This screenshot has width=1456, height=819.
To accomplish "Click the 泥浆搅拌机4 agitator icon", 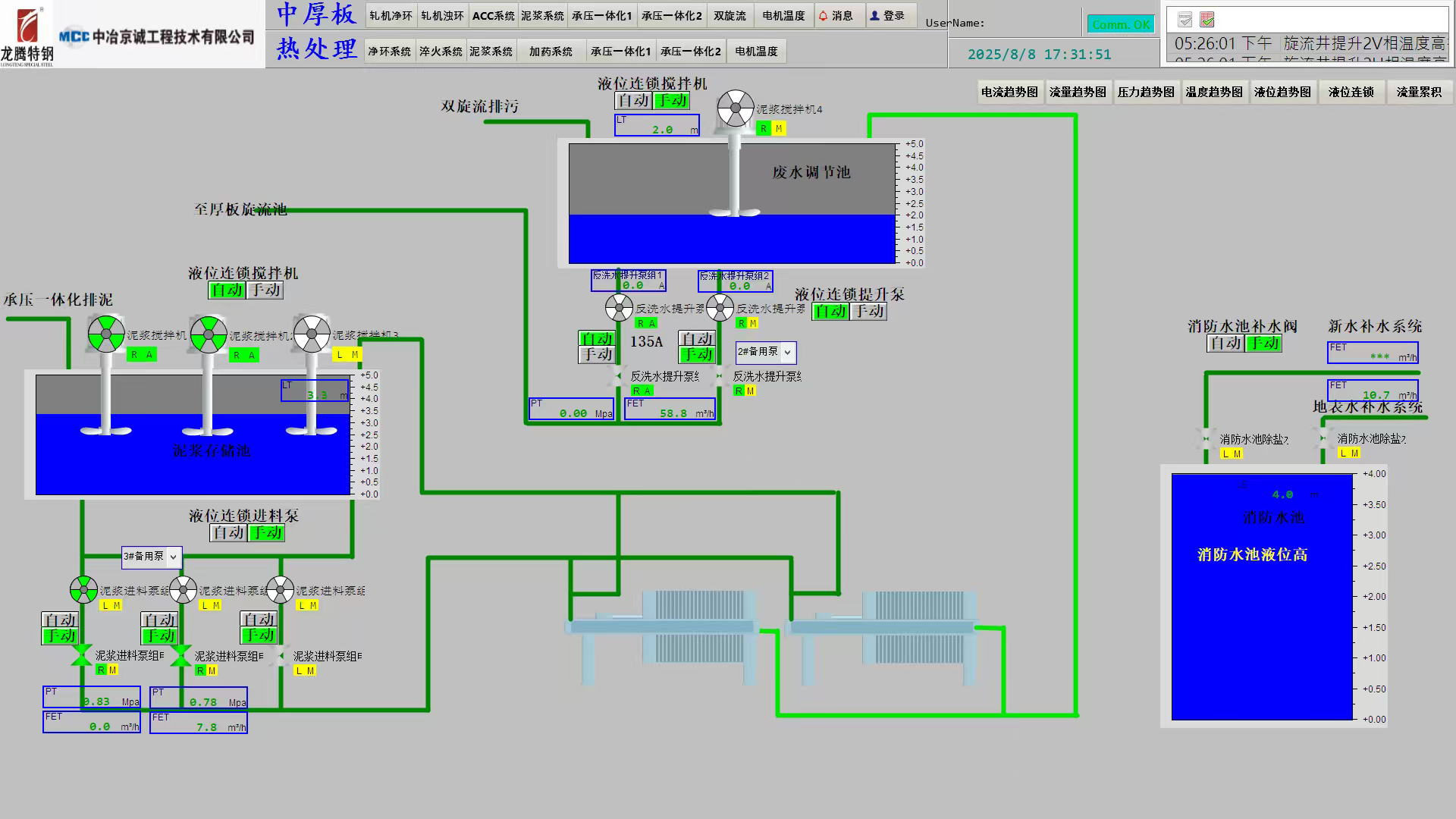I will coord(735,108).
